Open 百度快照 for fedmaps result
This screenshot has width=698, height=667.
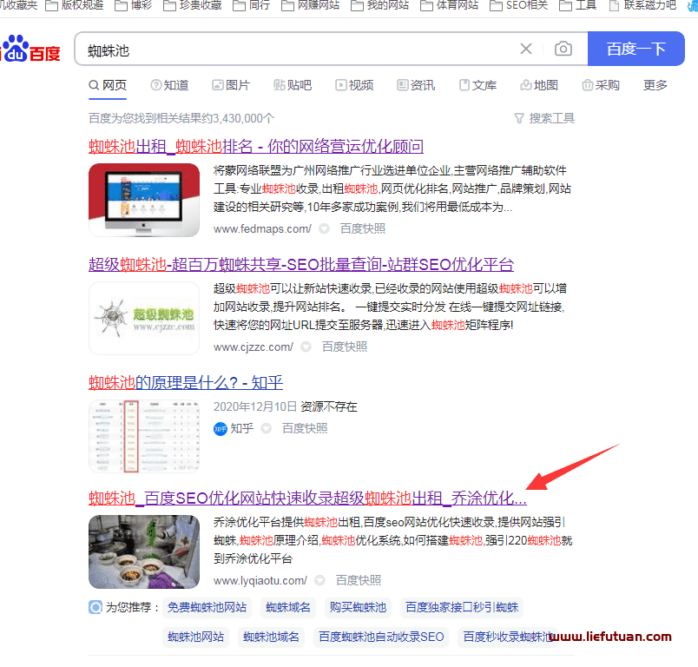click(363, 229)
